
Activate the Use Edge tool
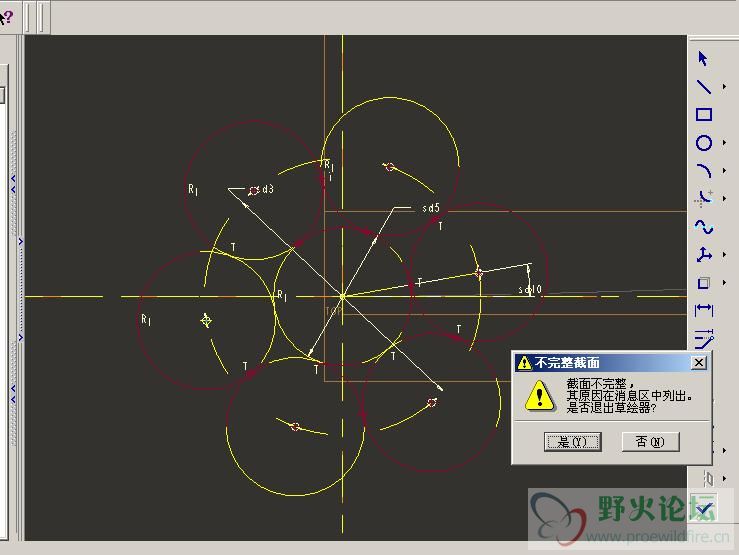point(704,283)
